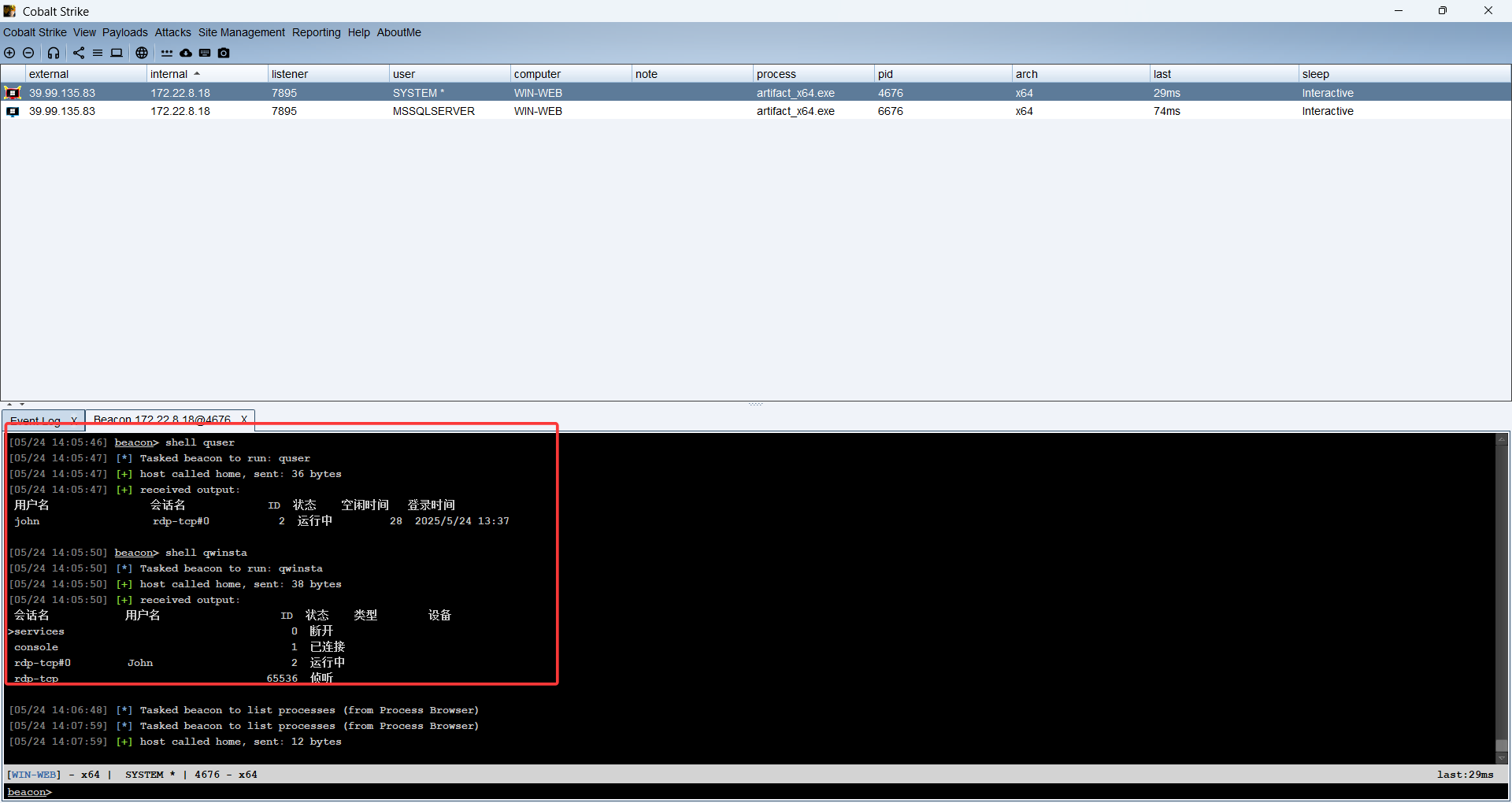Click the last:29ms status bar entry
The width and height of the screenshot is (1512, 803).
pyautogui.click(x=1466, y=775)
